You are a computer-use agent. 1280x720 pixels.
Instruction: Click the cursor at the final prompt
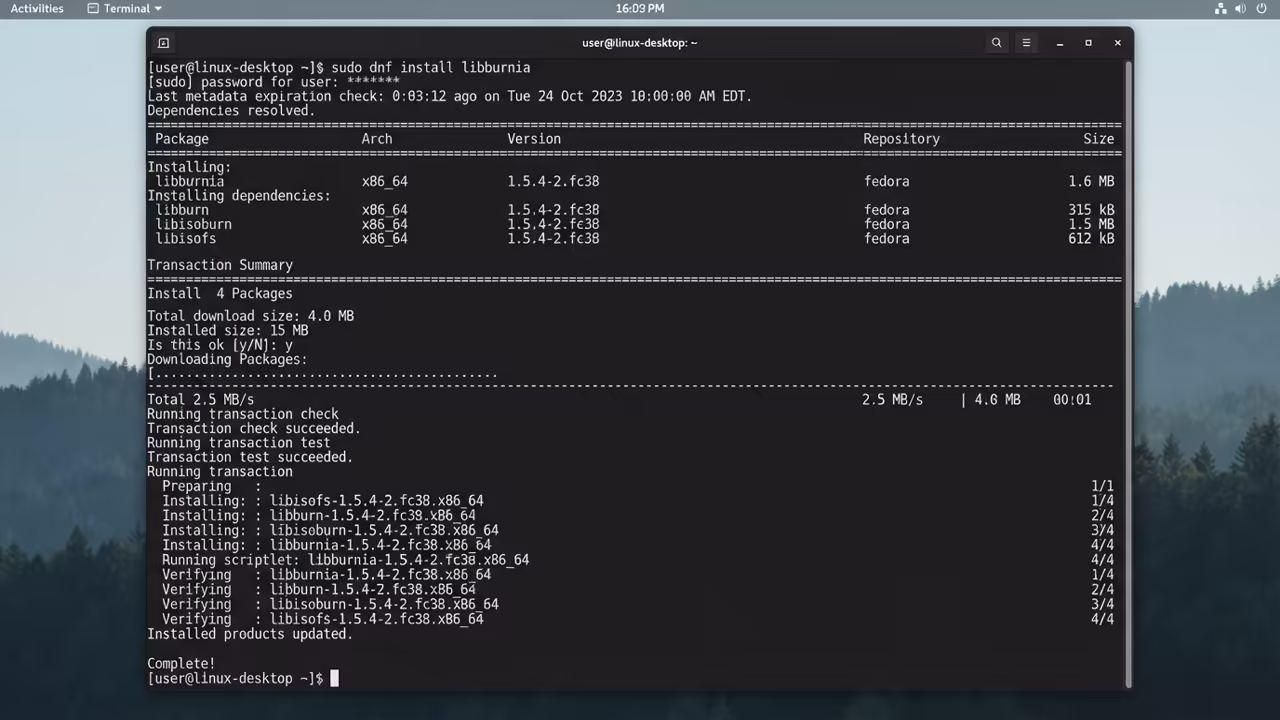(335, 679)
